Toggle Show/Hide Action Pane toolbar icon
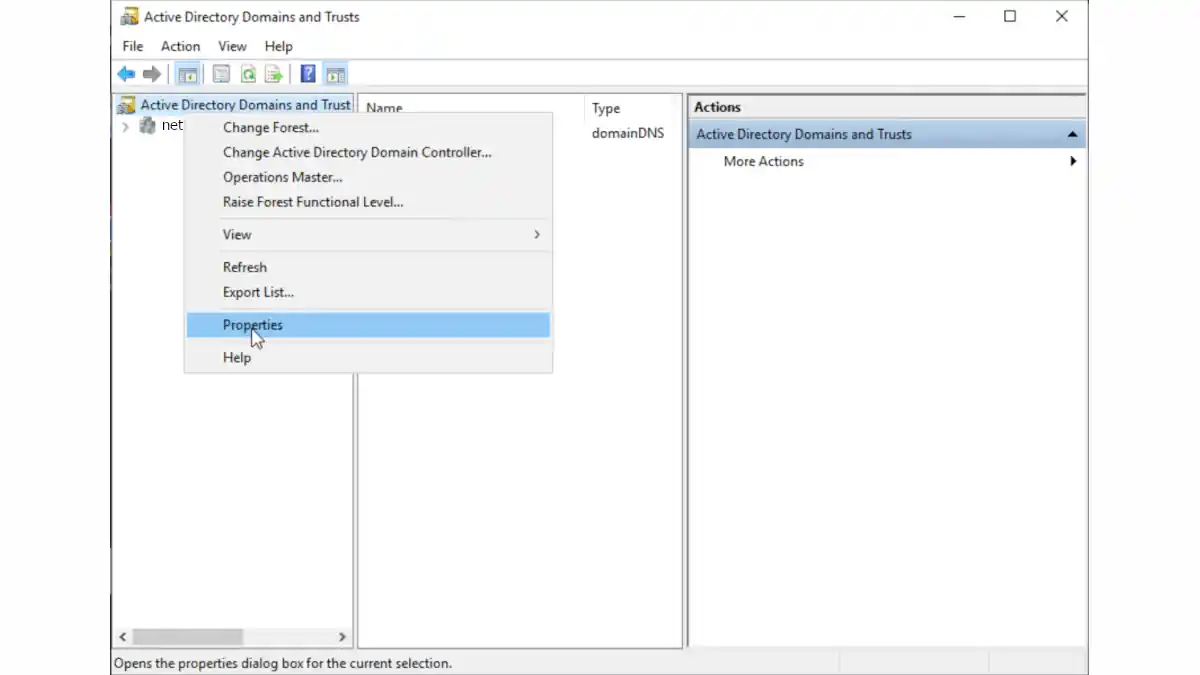Viewport: 1200px width, 675px height. pos(335,74)
